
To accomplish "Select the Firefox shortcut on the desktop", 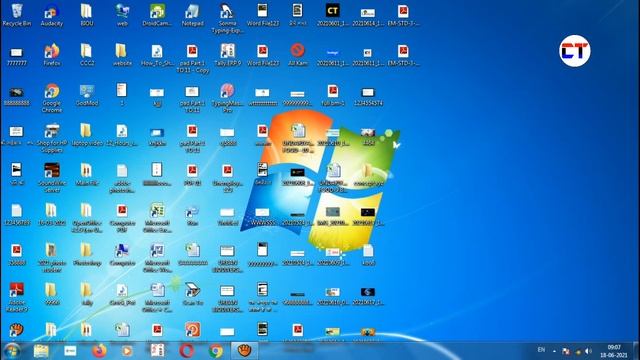I will pos(52,55).
